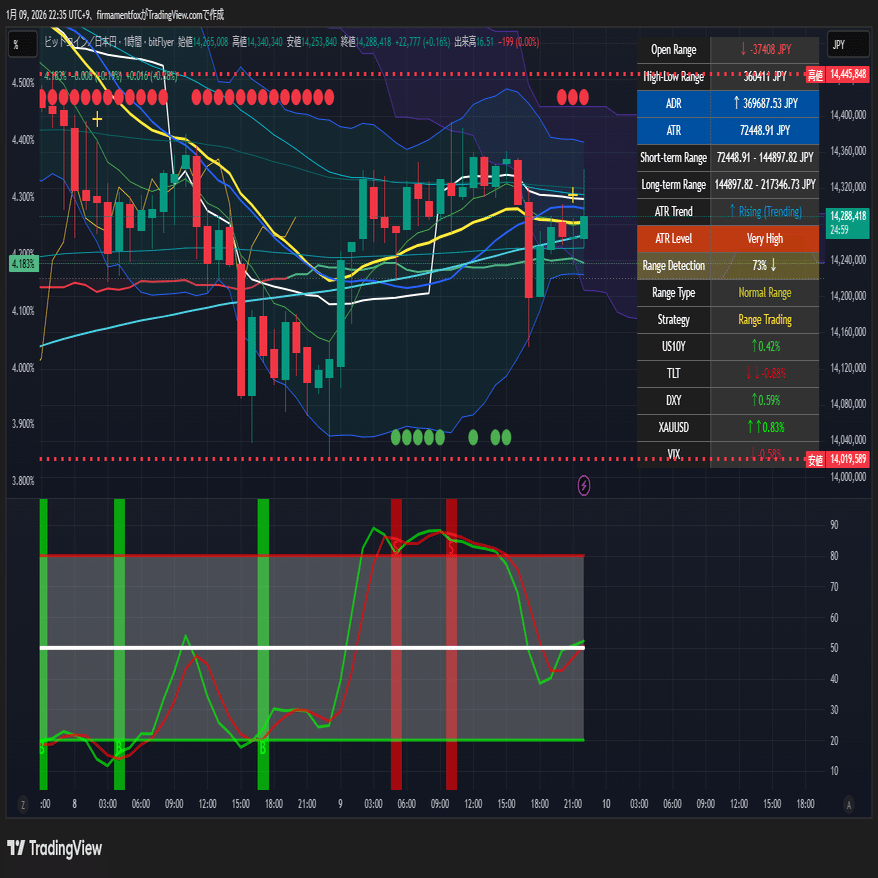Click the XAUUSD '0.83%' value
This screenshot has height=878, width=878.
(x=765, y=427)
